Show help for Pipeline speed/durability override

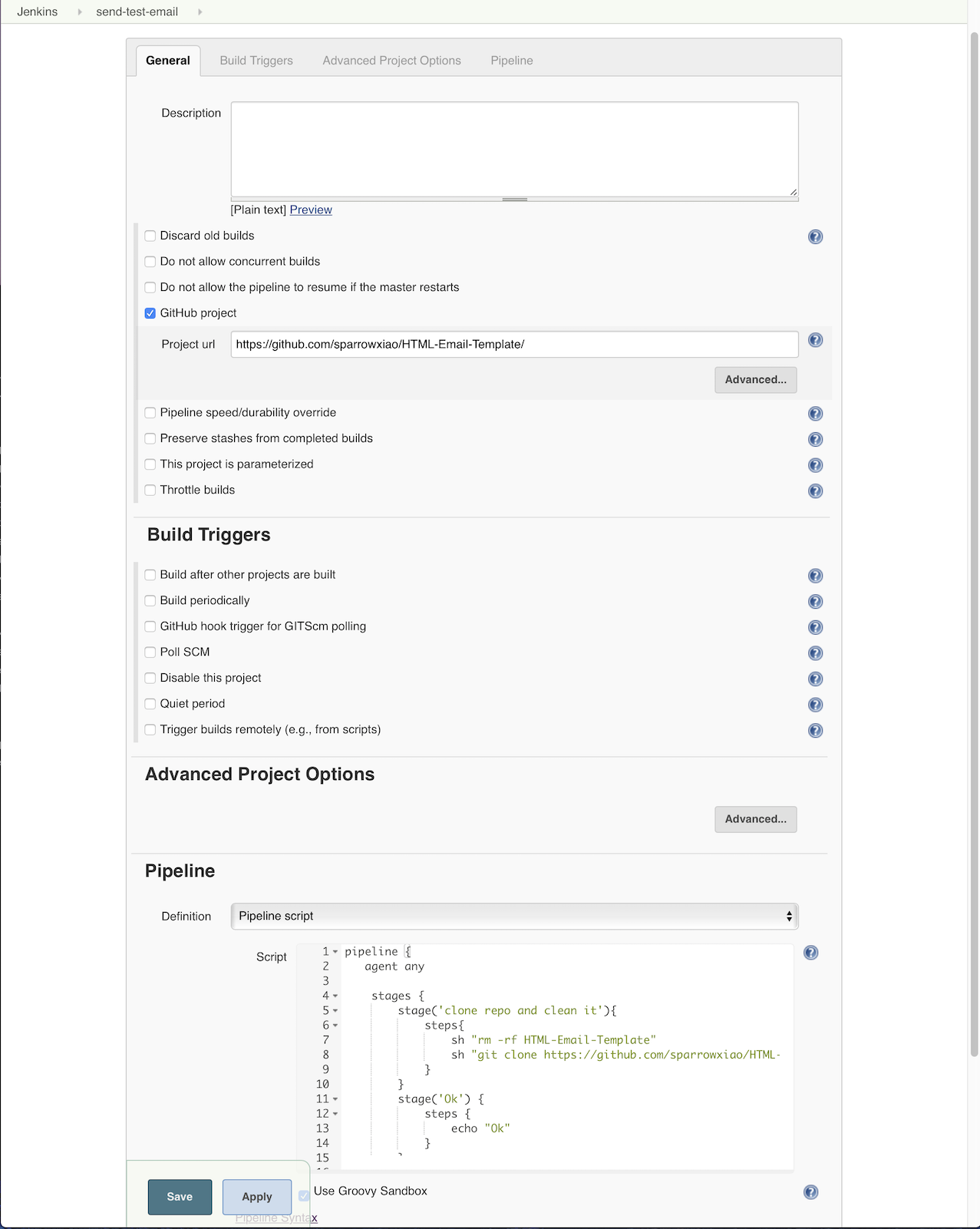click(x=815, y=414)
